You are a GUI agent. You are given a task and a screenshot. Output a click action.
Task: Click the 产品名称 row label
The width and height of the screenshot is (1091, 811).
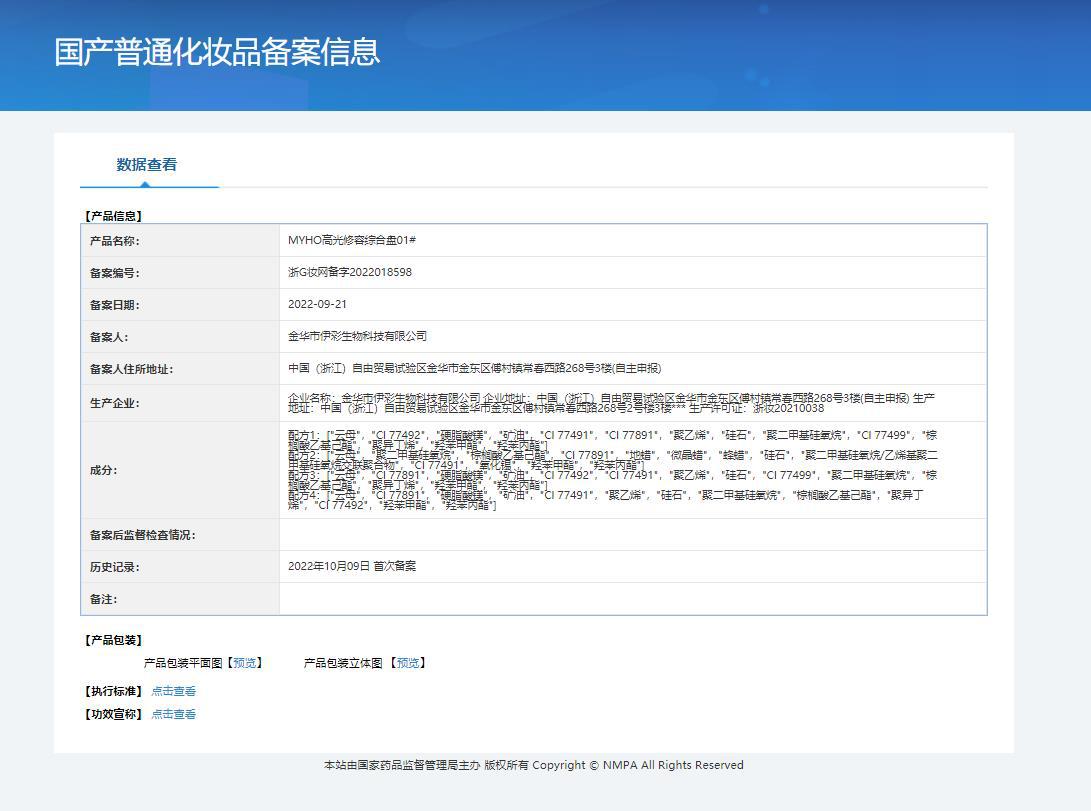point(115,241)
